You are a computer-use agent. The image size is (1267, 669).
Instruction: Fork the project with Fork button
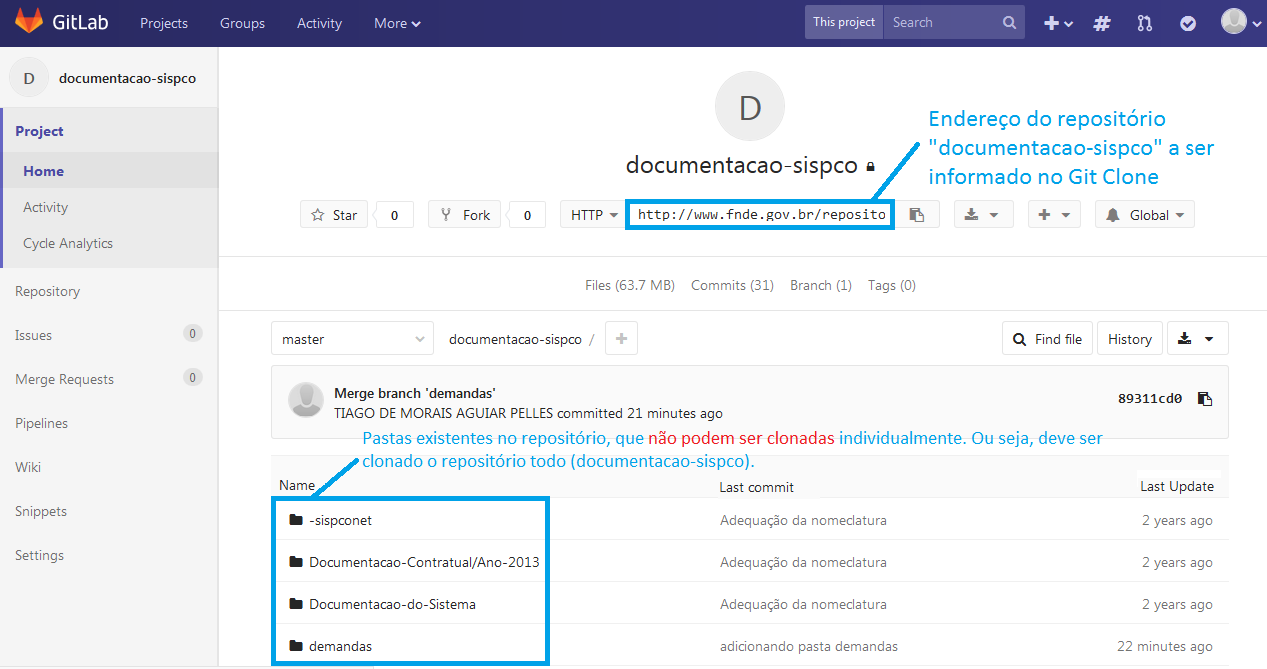(x=465, y=215)
